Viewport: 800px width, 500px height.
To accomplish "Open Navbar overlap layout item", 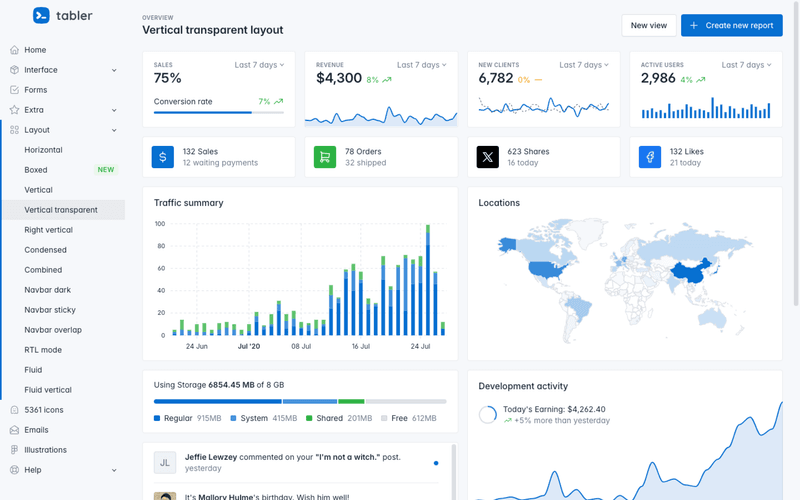I will (x=64, y=330).
